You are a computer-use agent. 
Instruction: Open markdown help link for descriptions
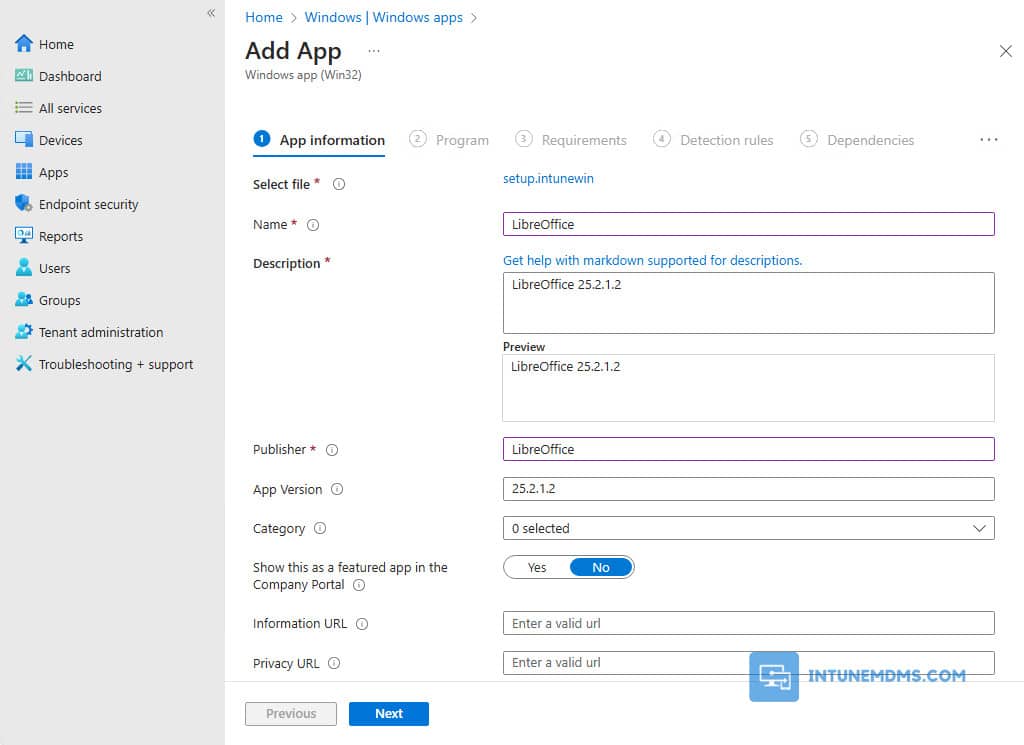pos(652,261)
